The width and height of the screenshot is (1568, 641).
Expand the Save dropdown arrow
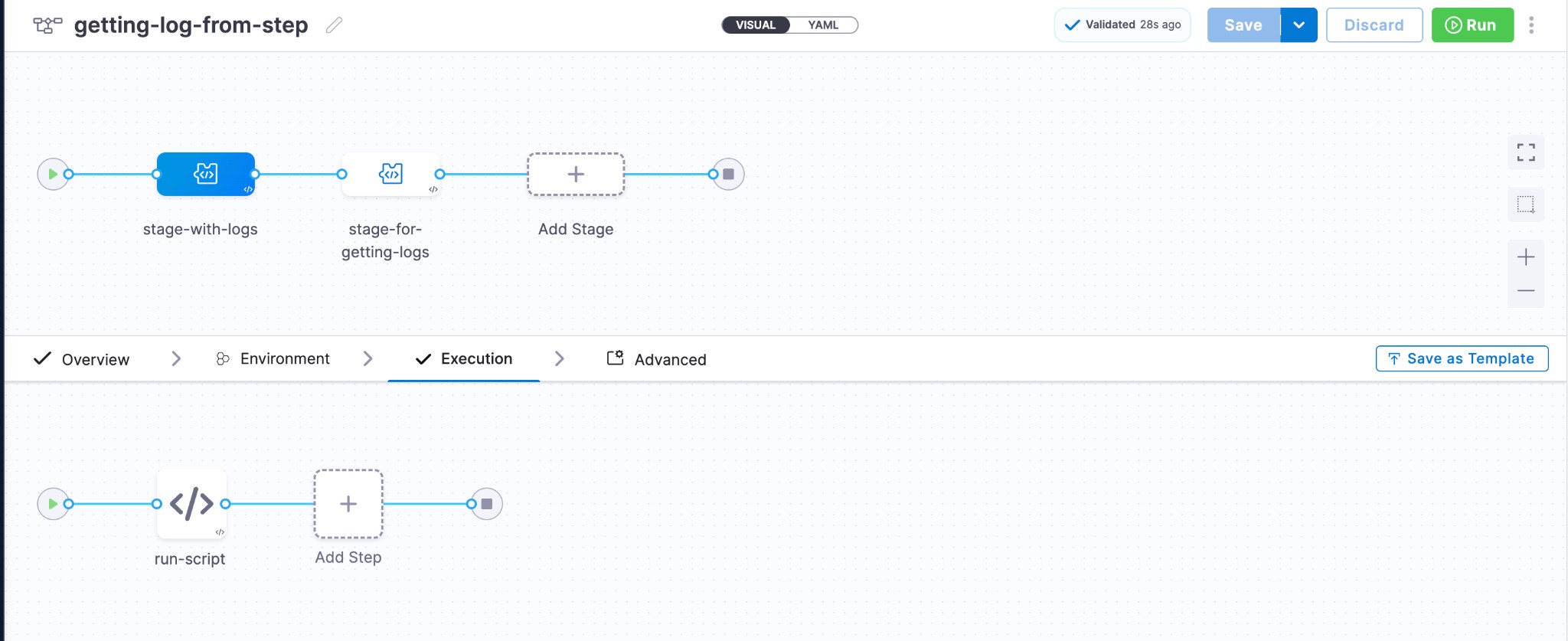pyautogui.click(x=1299, y=25)
